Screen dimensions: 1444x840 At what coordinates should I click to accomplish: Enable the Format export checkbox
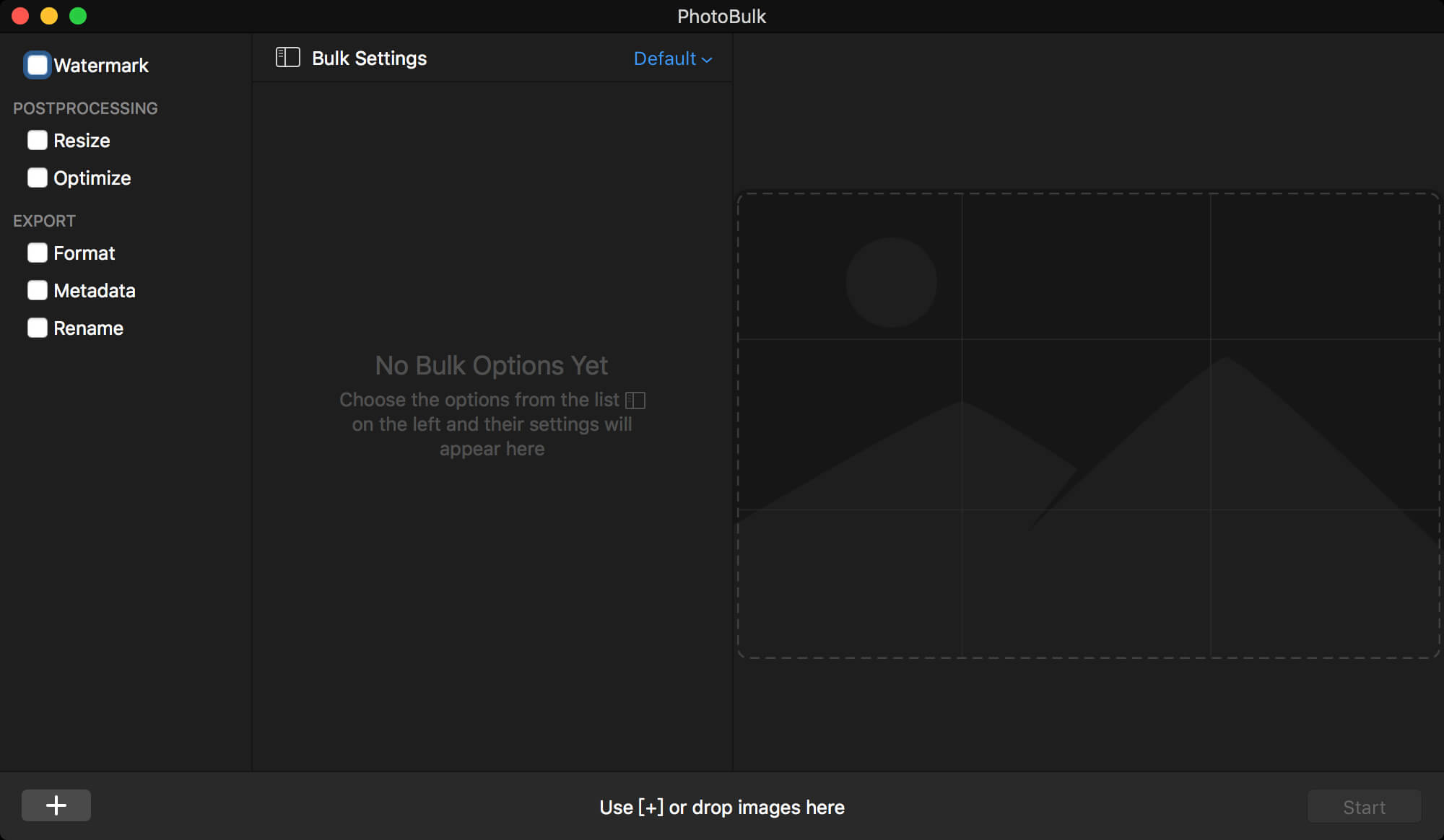coord(37,253)
